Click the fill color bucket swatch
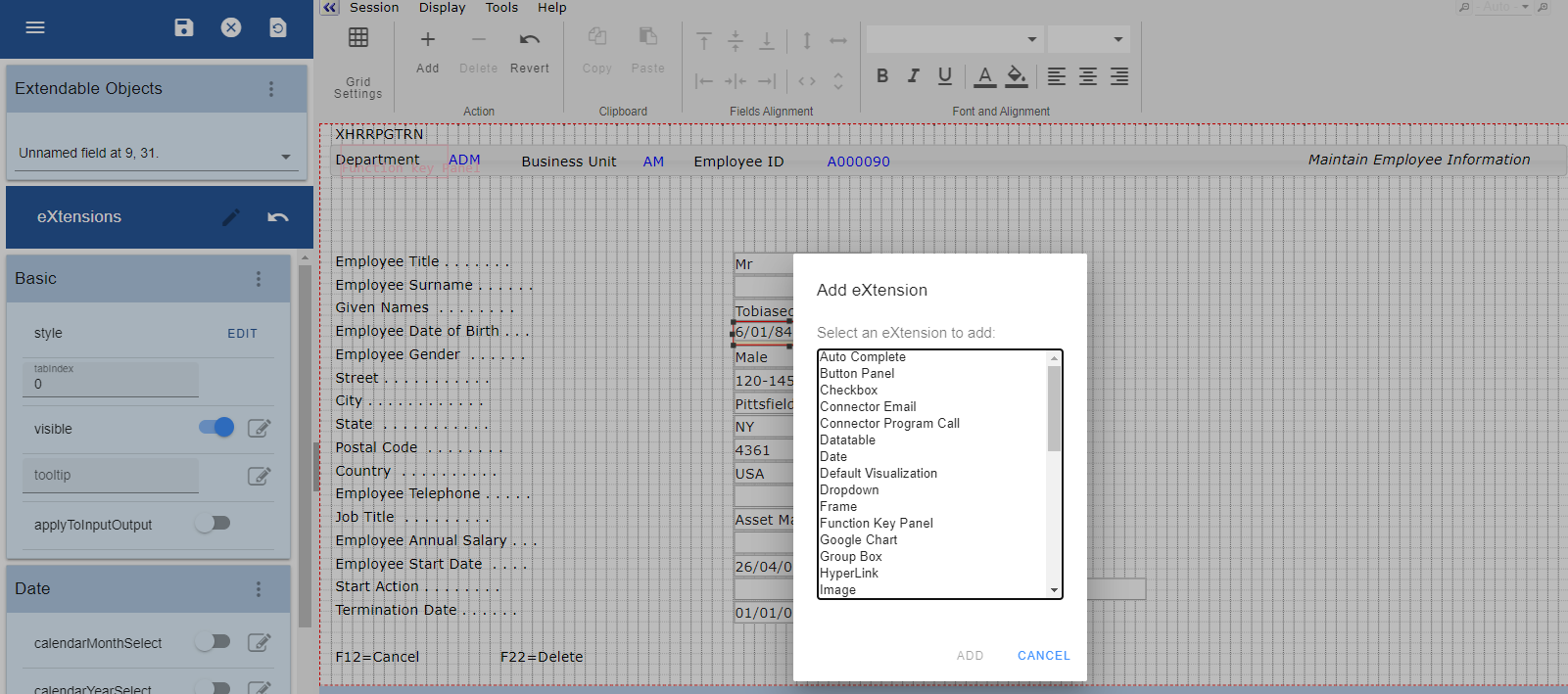The image size is (1568, 694). 1017,75
